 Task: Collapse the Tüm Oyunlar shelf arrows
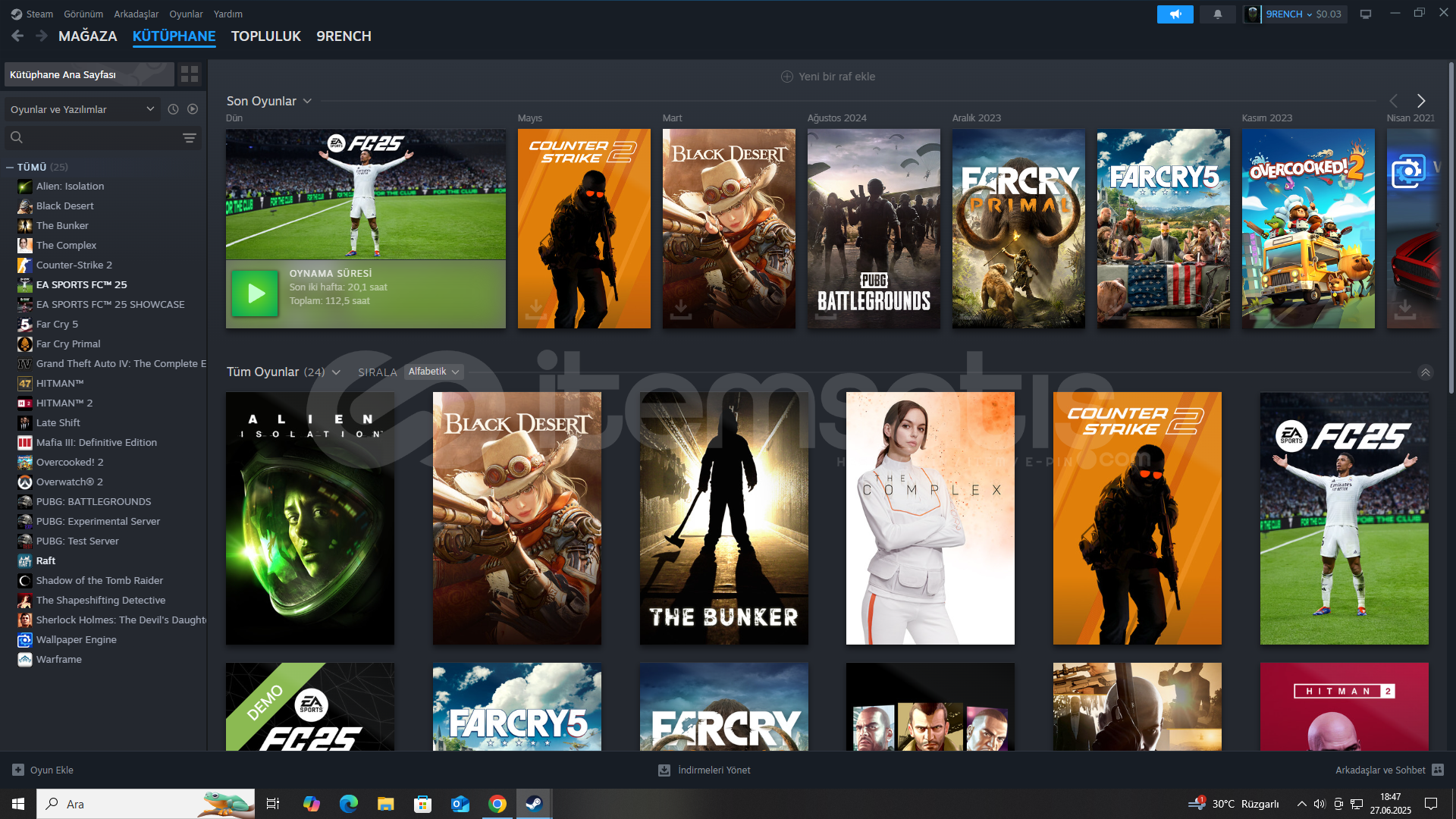(1426, 372)
